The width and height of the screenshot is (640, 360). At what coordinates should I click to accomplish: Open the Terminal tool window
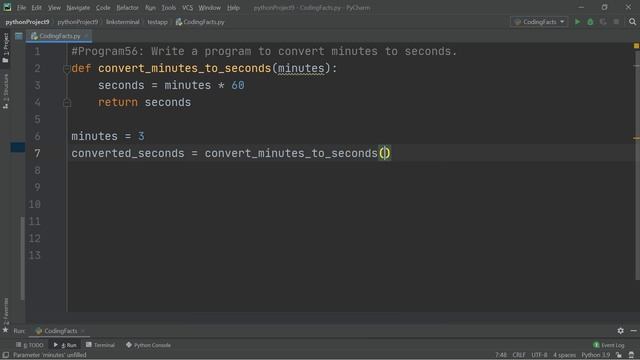pyautogui.click(x=100, y=345)
